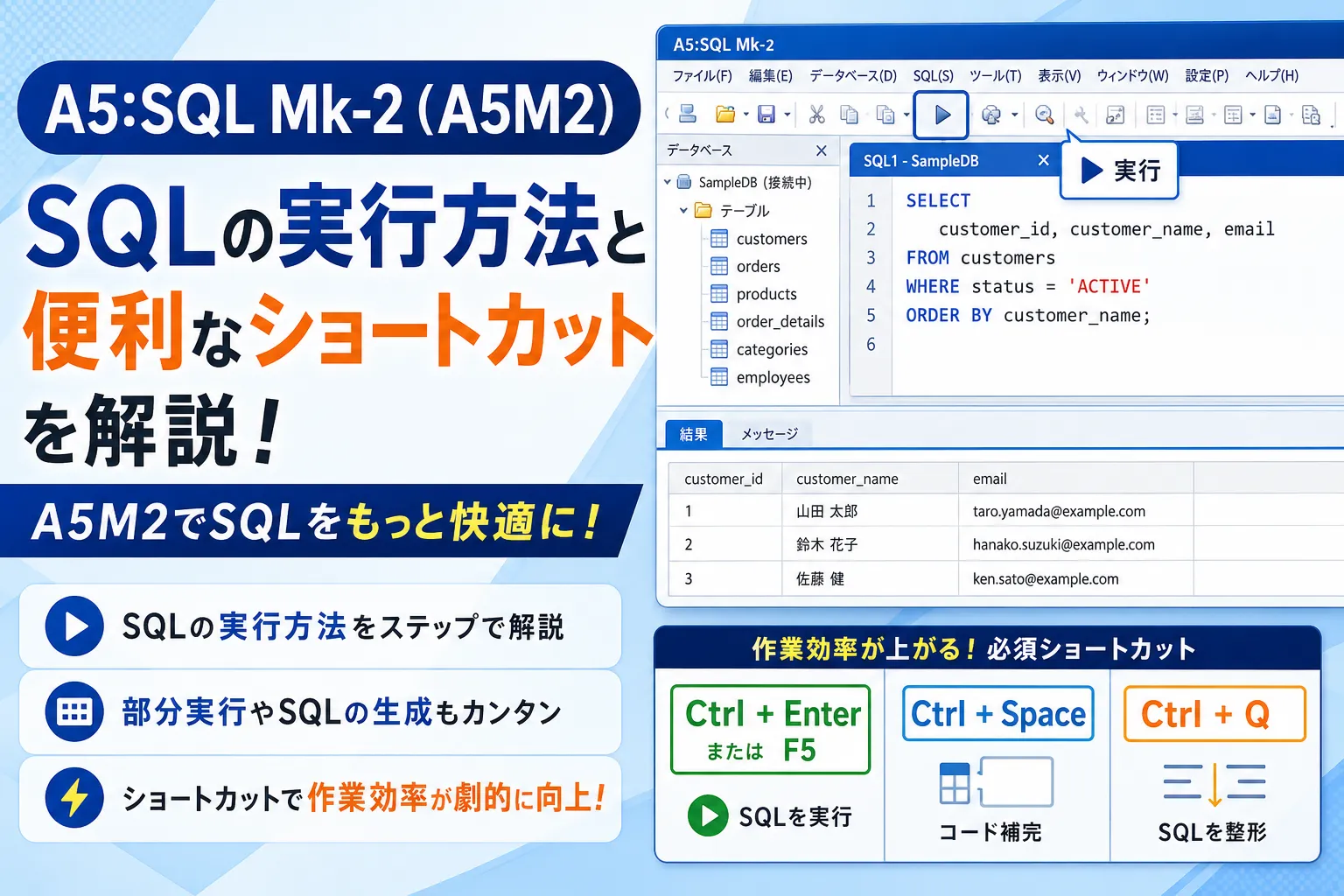This screenshot has height=896, width=1344.
Task: Open dropdown arrow next to folder icon
Action: pos(745,115)
